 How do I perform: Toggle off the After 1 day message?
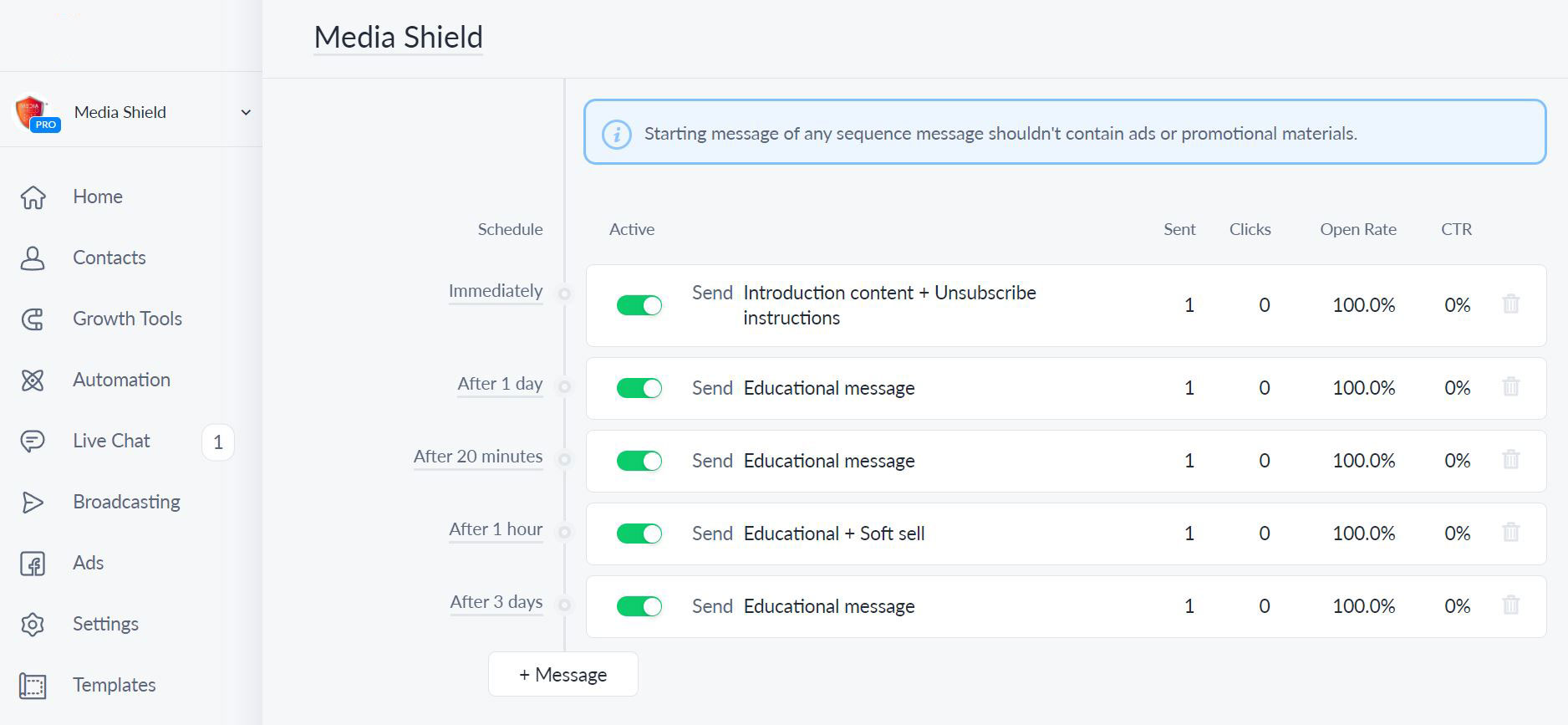[x=639, y=388]
